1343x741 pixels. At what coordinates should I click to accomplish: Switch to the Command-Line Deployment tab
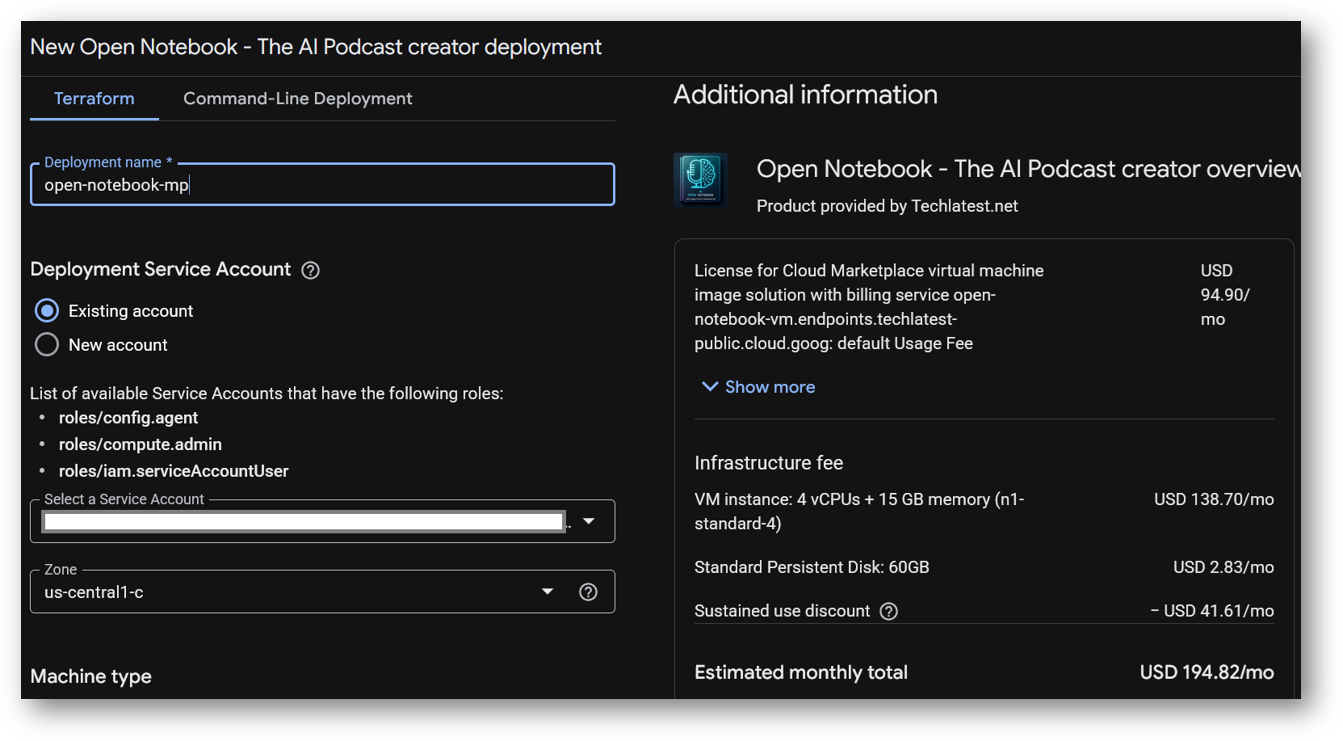pos(298,98)
